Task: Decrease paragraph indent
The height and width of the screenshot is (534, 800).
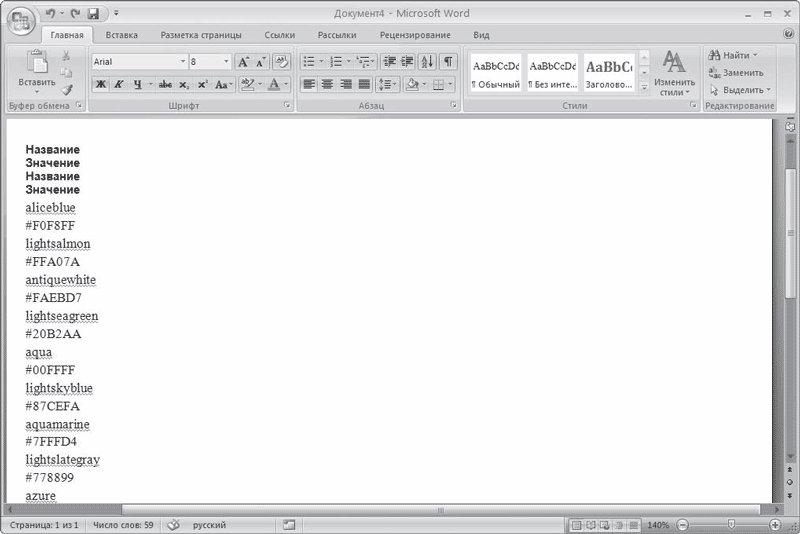Action: point(389,62)
